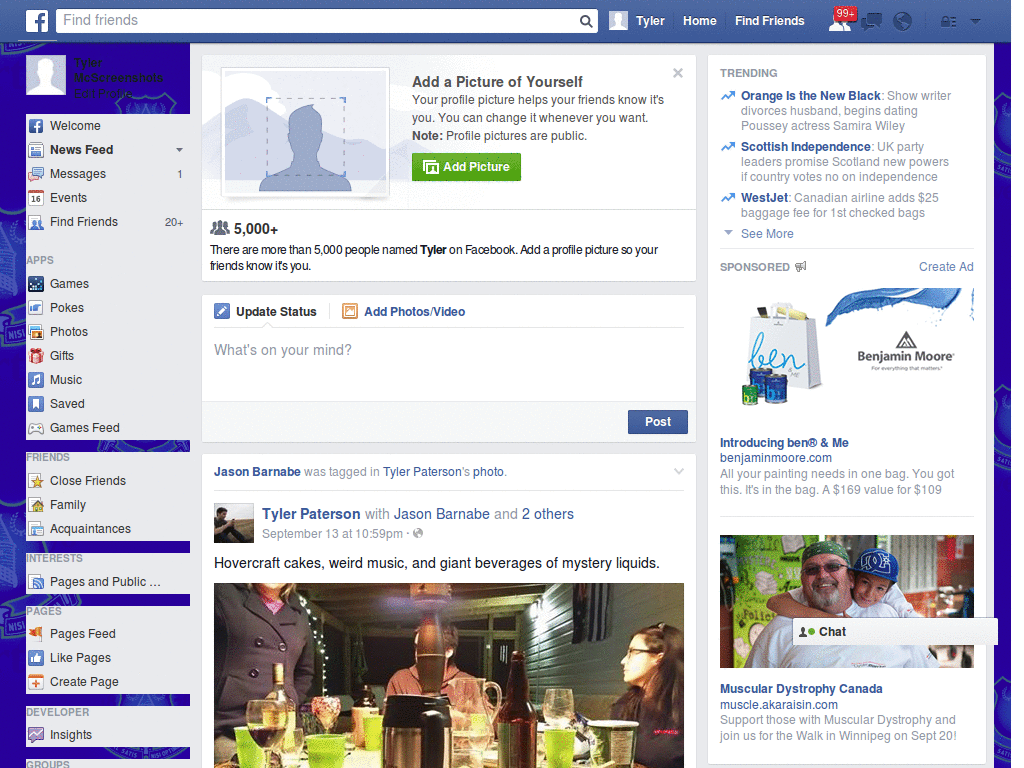Click the Insights chart icon

coord(36,735)
